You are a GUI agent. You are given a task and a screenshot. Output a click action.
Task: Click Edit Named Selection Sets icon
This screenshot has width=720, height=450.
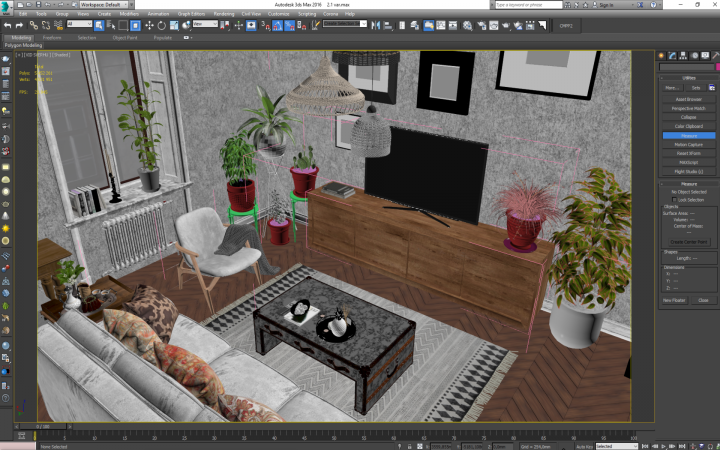[x=315, y=26]
